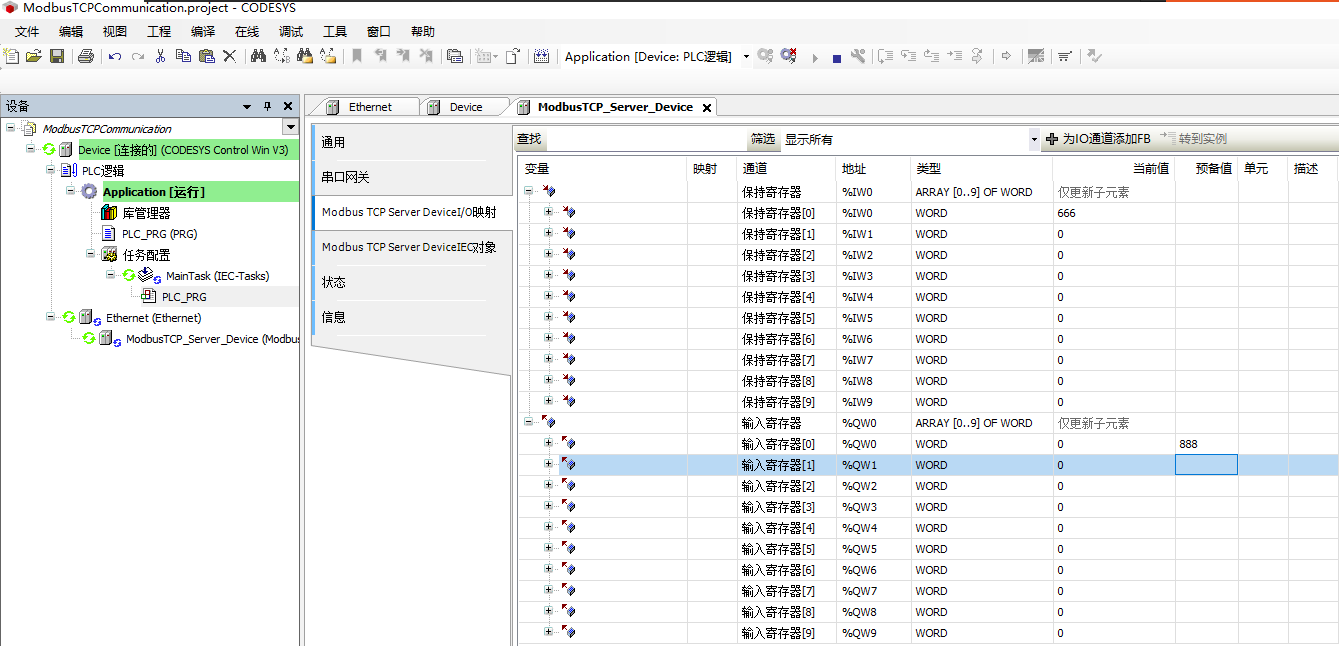Click the wrench debug icon in toolbar
This screenshot has width=1339, height=646.
(x=858, y=56)
